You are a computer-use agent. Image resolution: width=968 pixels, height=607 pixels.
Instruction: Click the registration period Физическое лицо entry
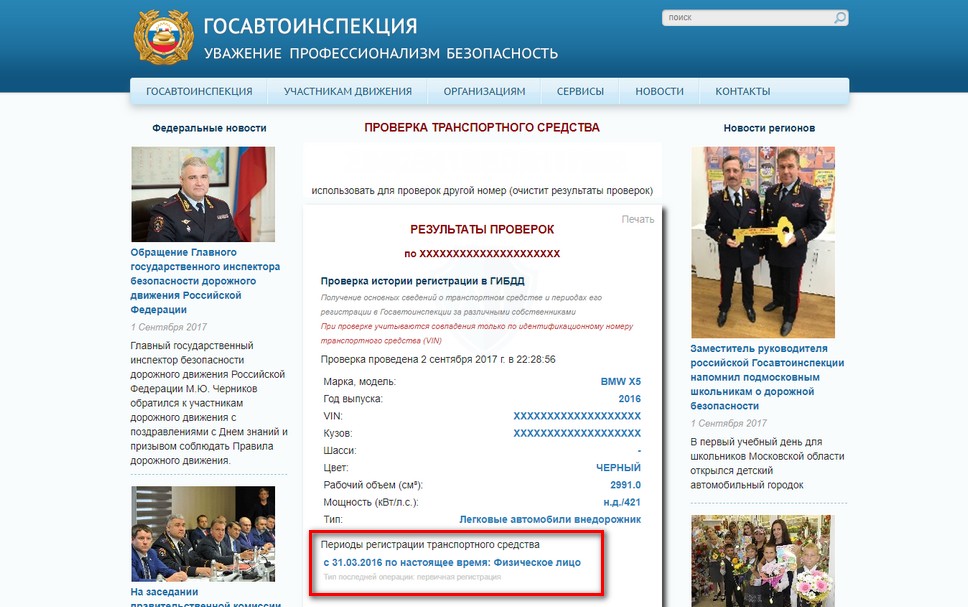452,563
